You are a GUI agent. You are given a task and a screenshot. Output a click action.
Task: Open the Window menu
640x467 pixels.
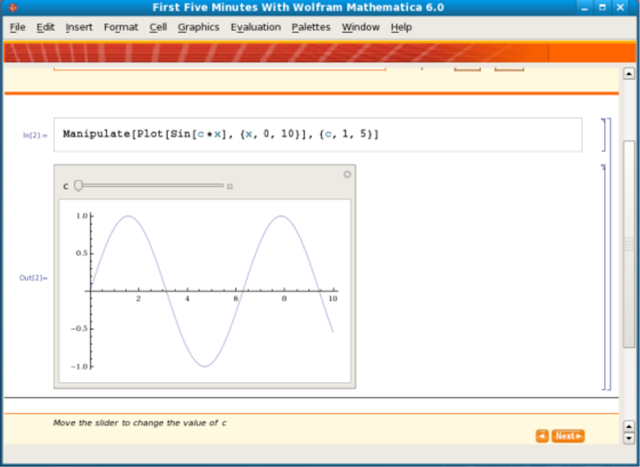pos(361,27)
